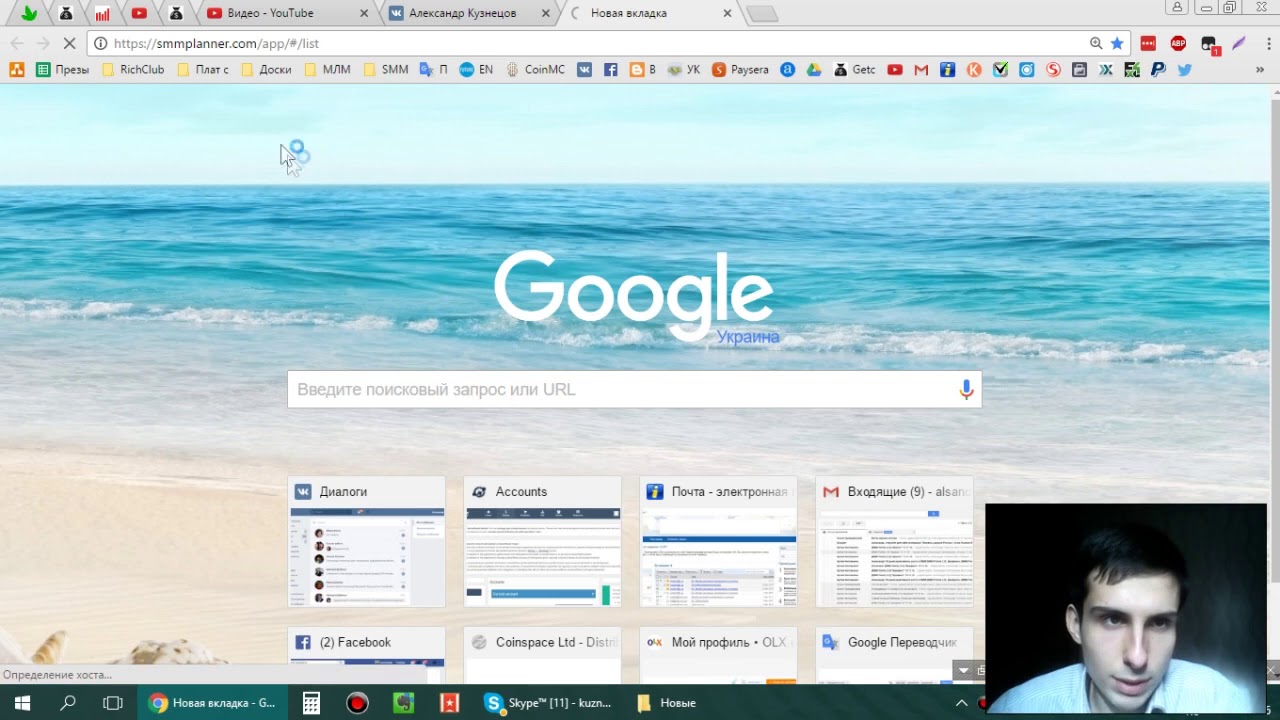Open the Google Переводчик tile
The image size is (1280, 720).
894,655
